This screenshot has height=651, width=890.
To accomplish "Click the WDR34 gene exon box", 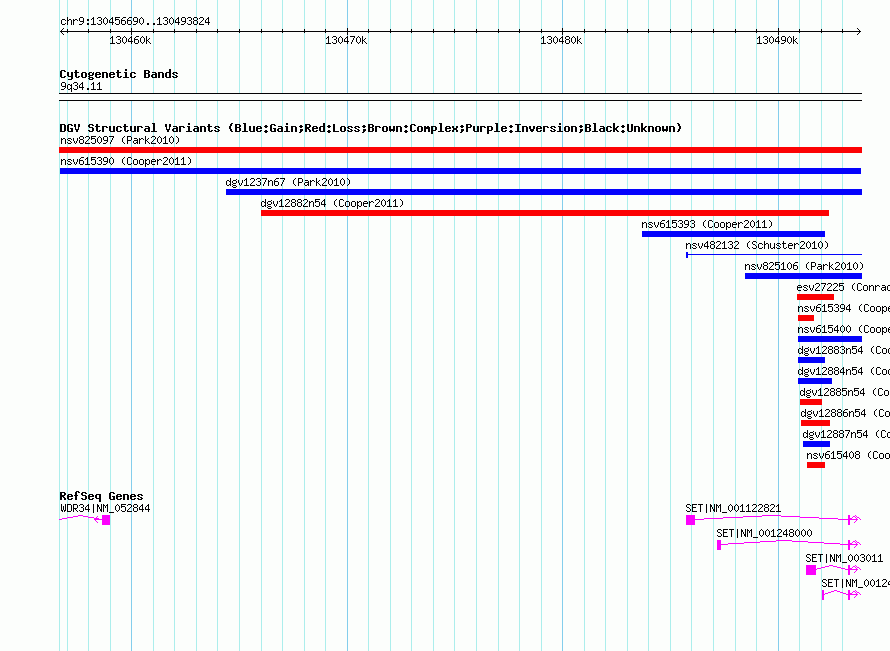I will (106, 520).
